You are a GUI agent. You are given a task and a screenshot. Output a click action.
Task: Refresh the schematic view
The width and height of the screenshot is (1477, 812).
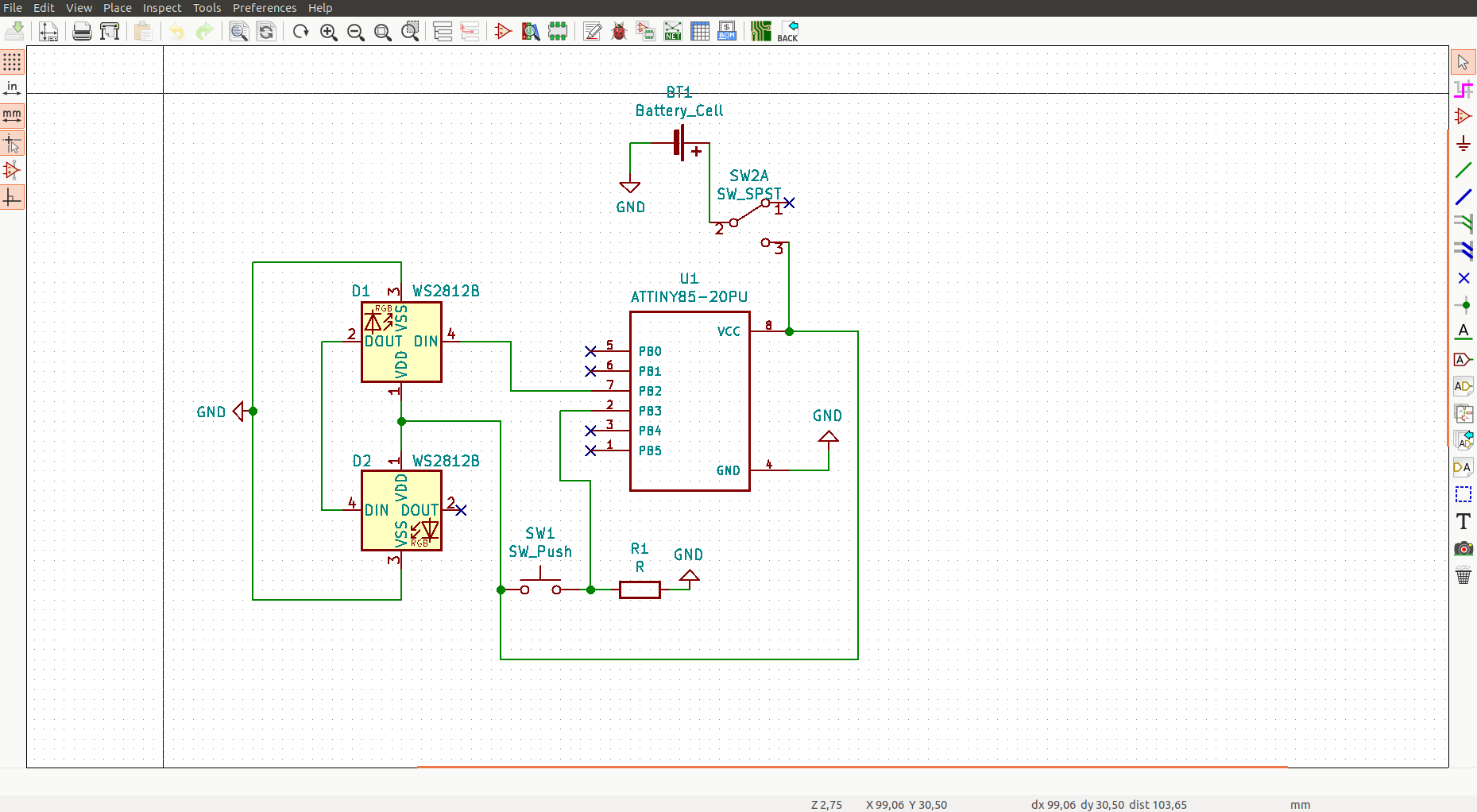[300, 31]
